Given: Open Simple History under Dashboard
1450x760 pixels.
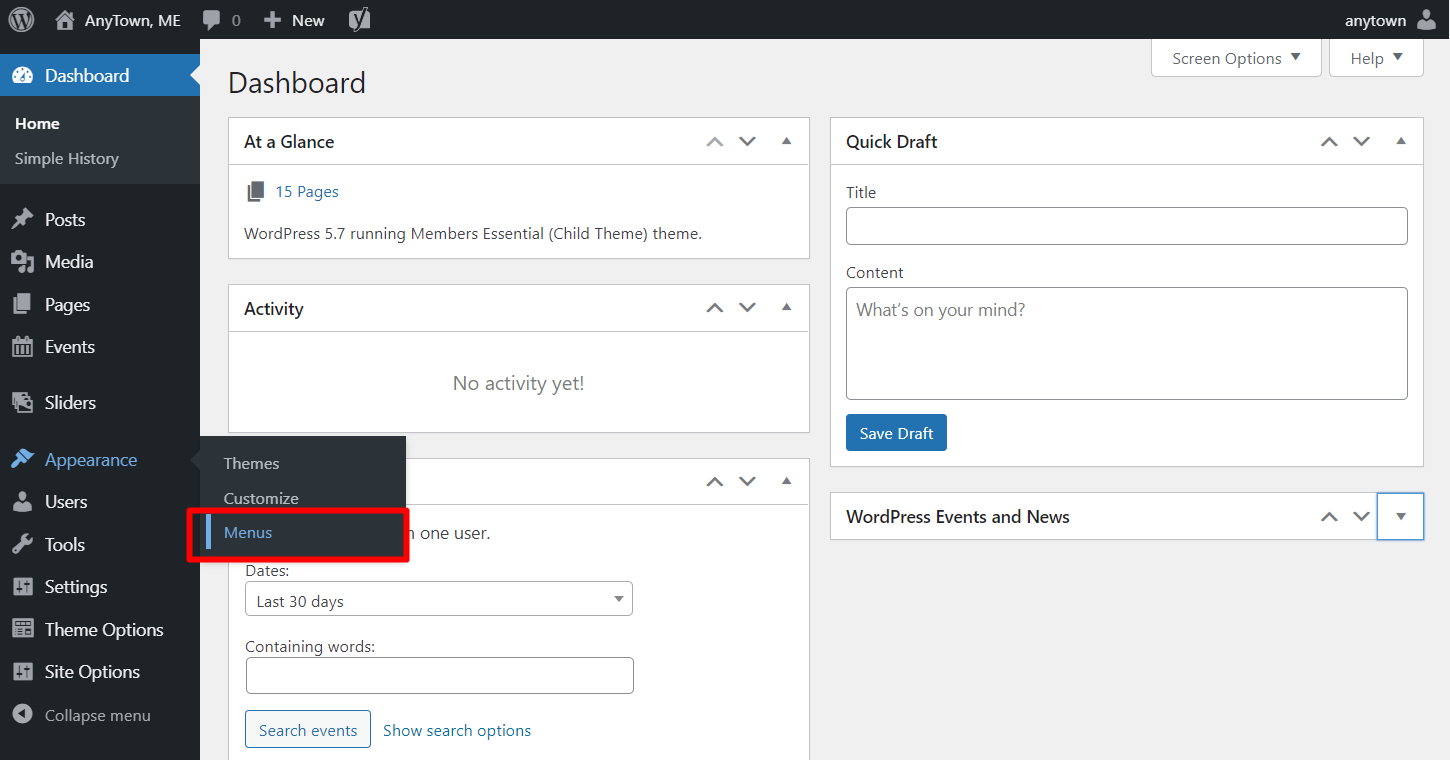Looking at the screenshot, I should click(x=66, y=159).
